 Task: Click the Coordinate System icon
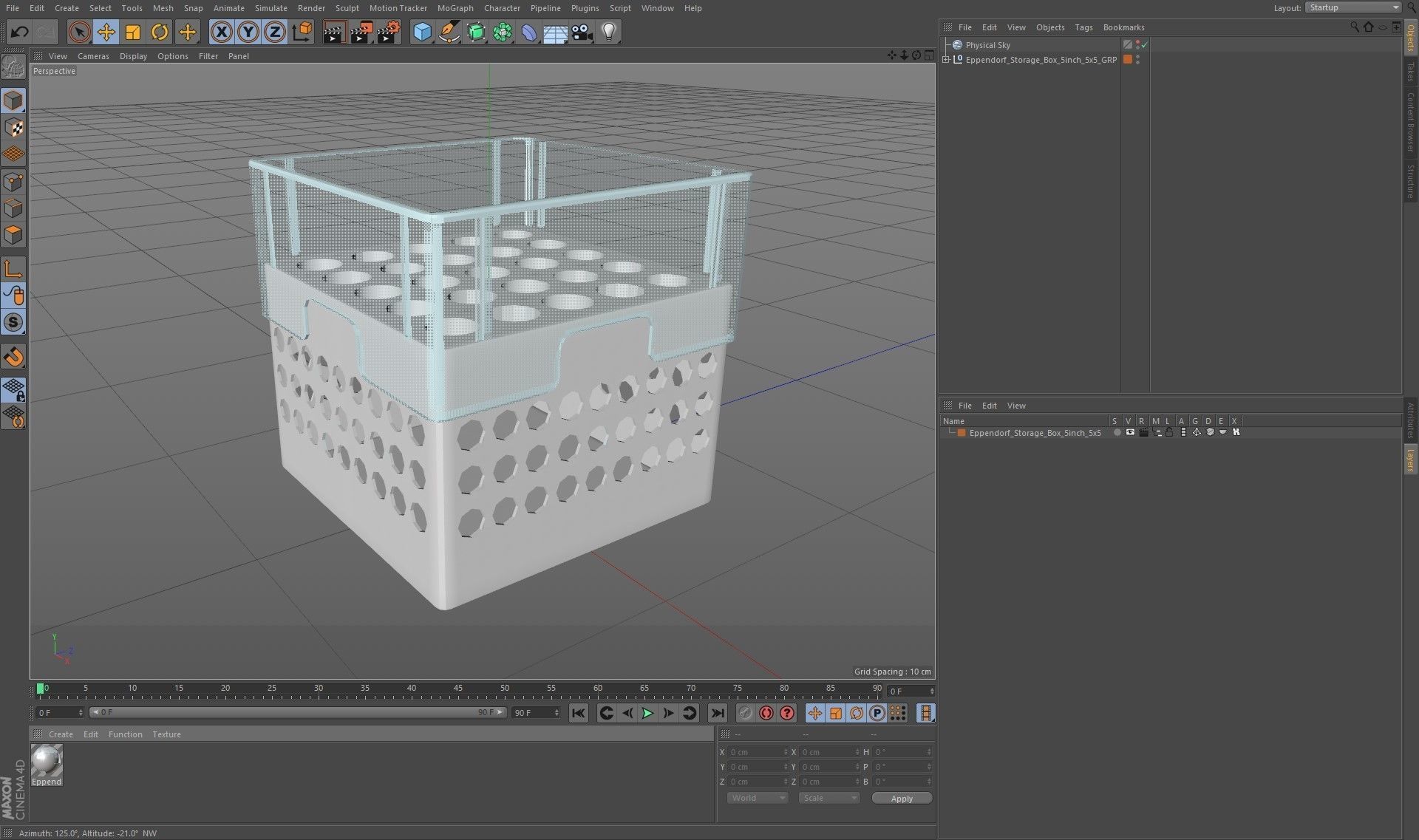point(302,32)
